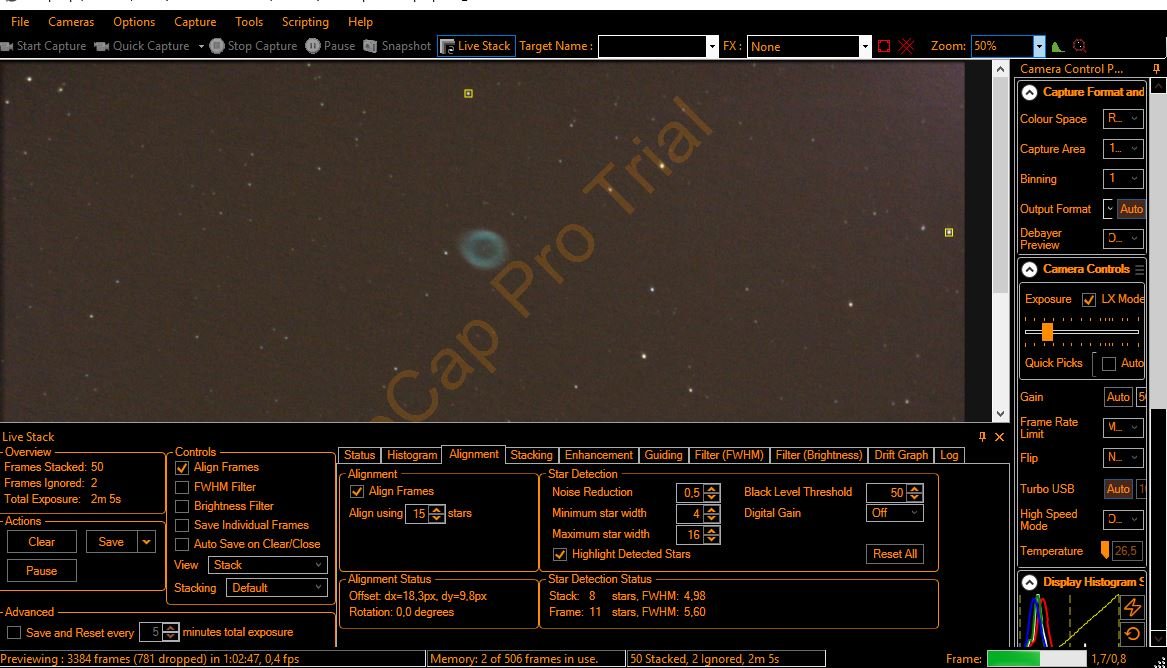Click the Turbo USB Auto button
Viewport: 1167px width, 668px height.
[1117, 489]
